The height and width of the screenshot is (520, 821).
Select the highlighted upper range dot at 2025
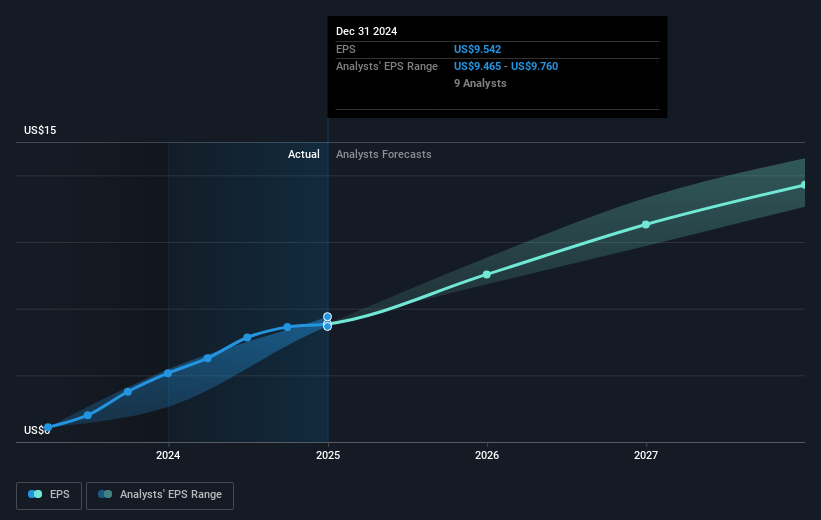(x=327, y=316)
